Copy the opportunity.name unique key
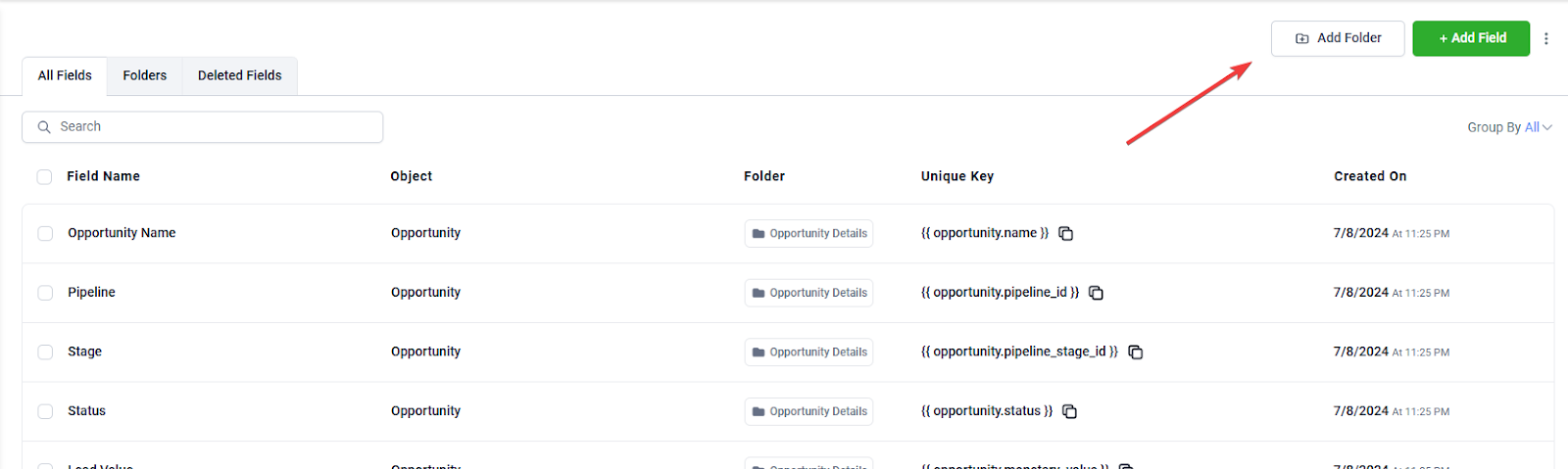 click(x=1066, y=234)
